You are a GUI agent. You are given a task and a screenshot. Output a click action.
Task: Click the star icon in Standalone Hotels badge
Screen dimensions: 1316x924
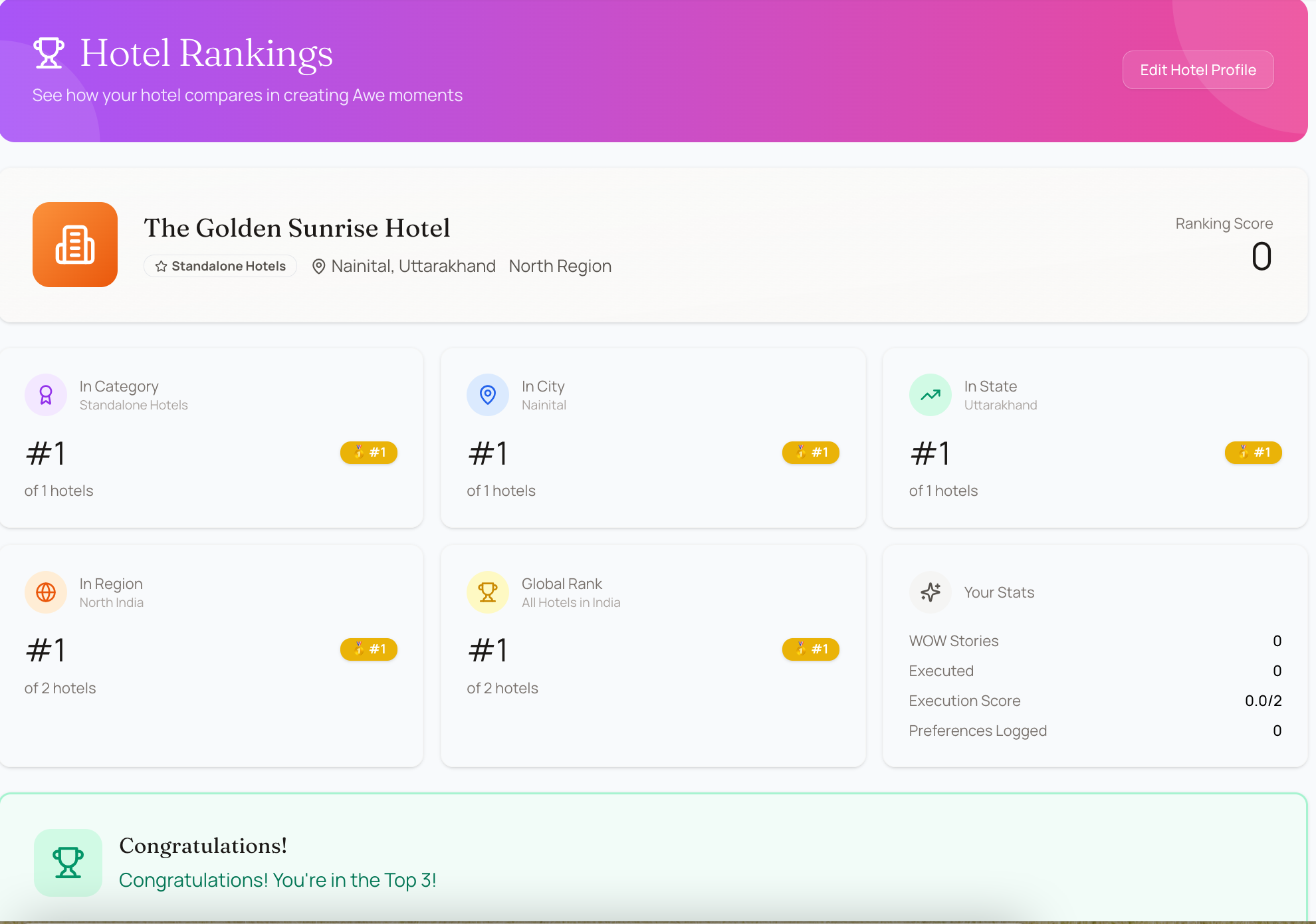click(161, 267)
